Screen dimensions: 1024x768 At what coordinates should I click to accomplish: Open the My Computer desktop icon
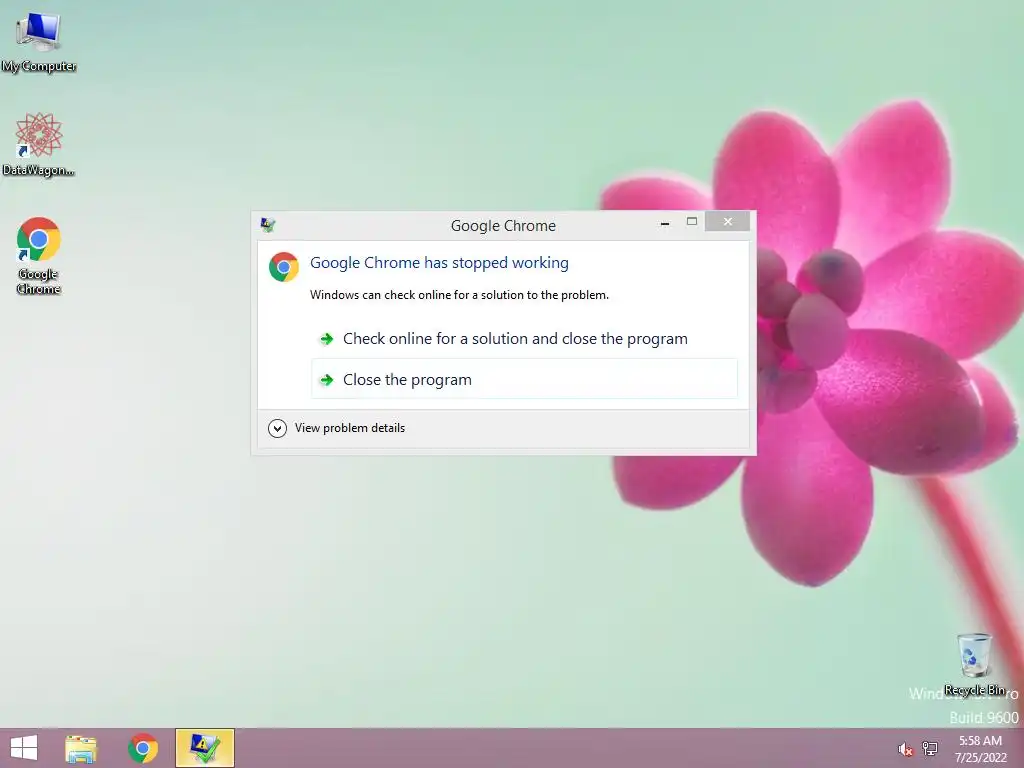(x=39, y=42)
